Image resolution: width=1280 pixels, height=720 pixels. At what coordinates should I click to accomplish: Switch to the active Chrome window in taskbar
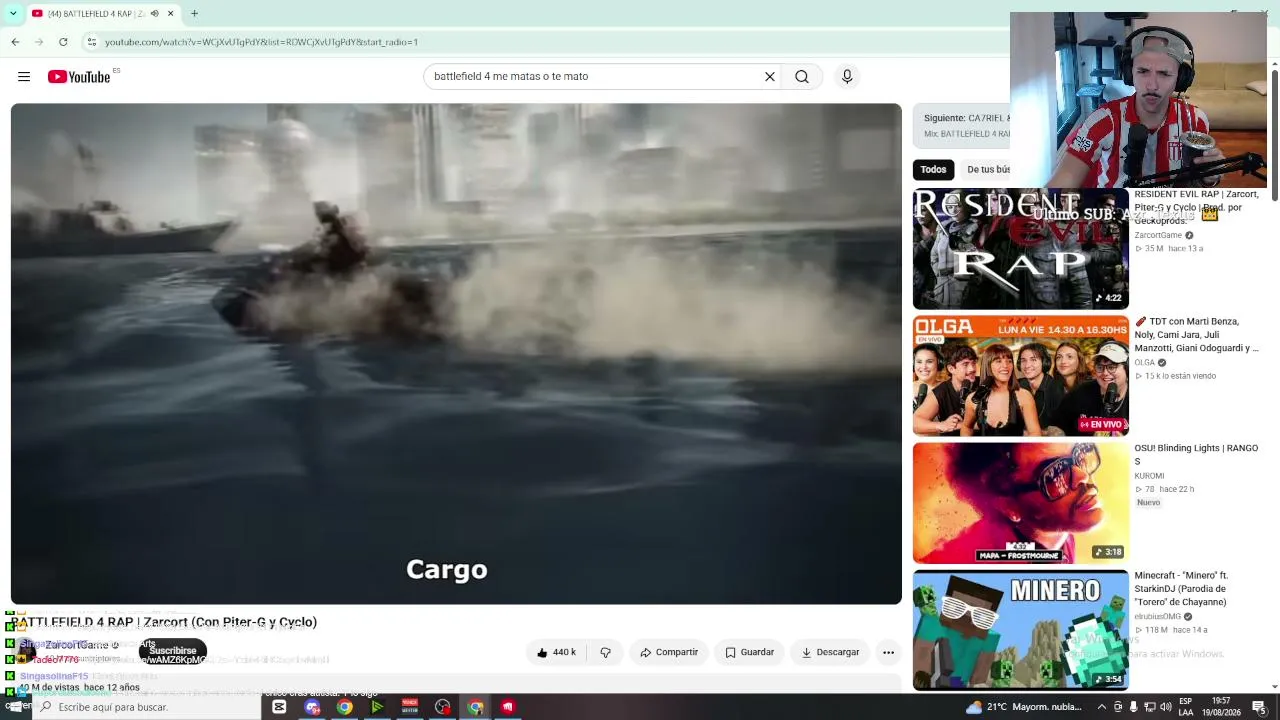coord(475,707)
